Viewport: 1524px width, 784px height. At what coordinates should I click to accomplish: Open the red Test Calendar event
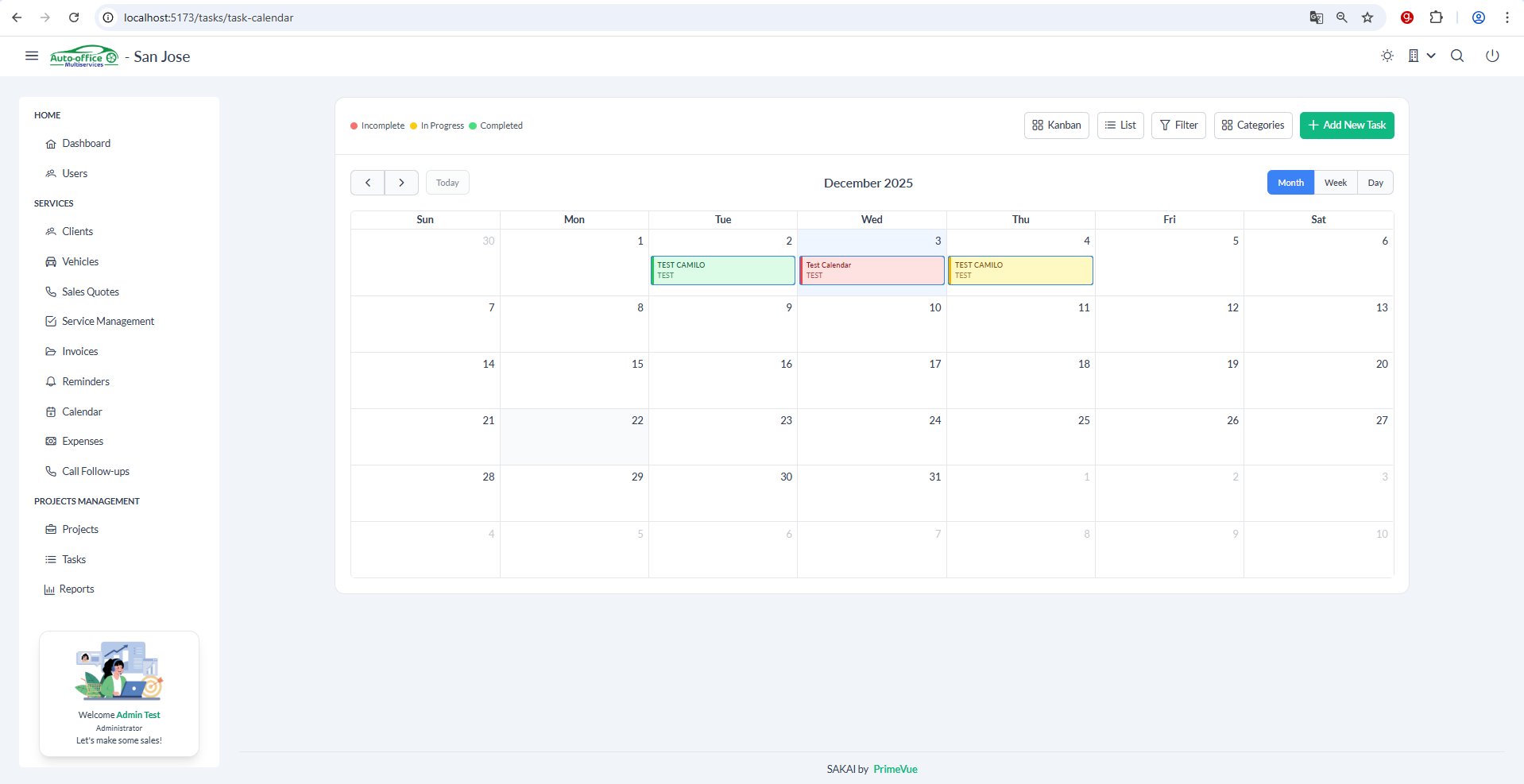click(872, 270)
